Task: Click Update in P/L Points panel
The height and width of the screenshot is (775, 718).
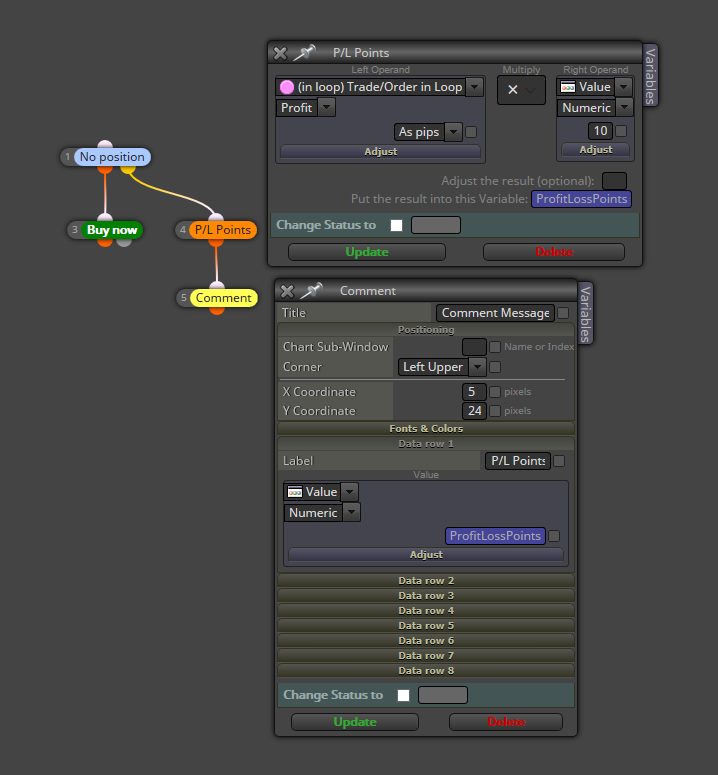Action: pos(367,252)
